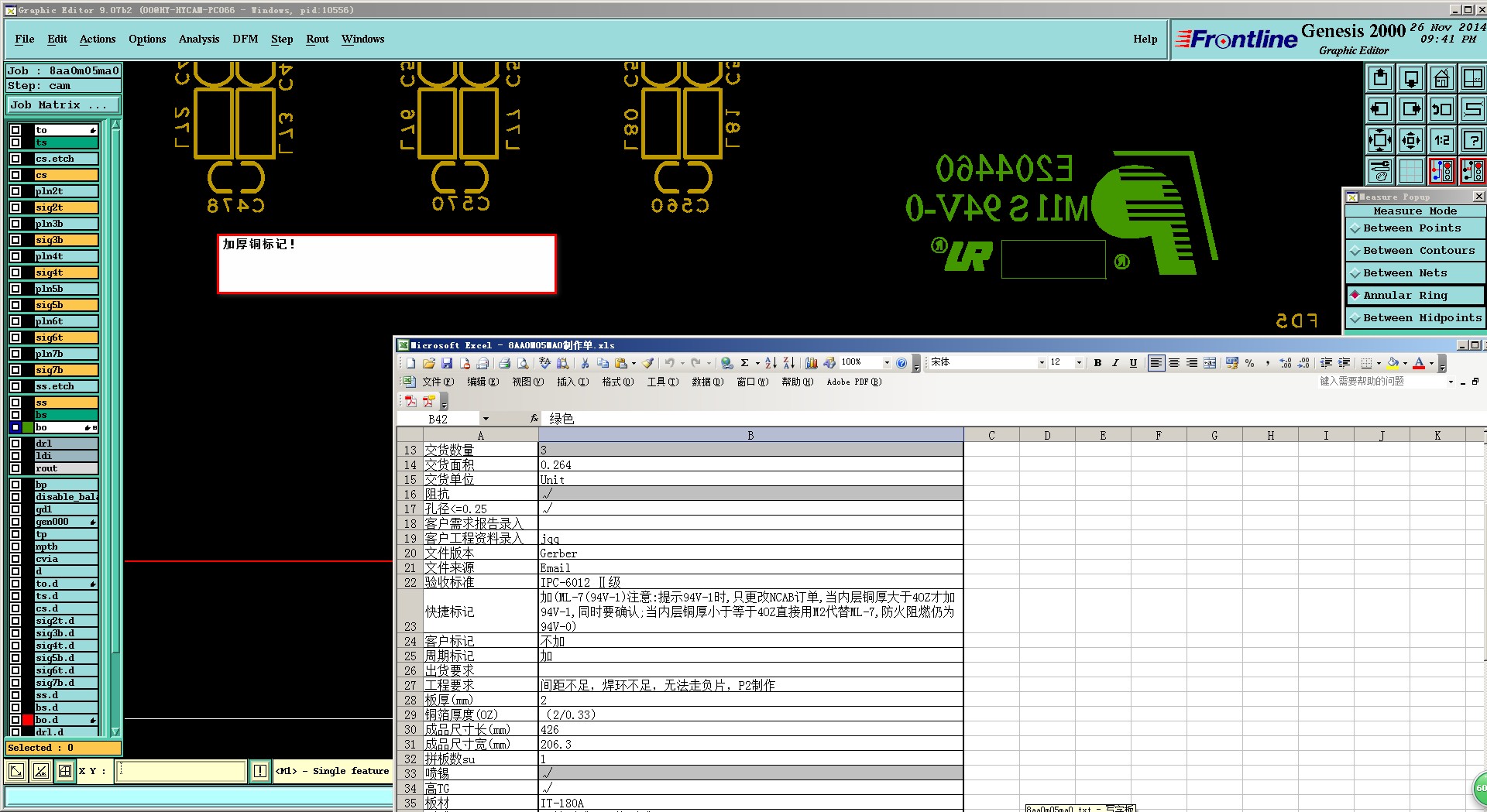Click the red font color A swatch
The height and width of the screenshot is (812, 1487).
(x=1419, y=363)
